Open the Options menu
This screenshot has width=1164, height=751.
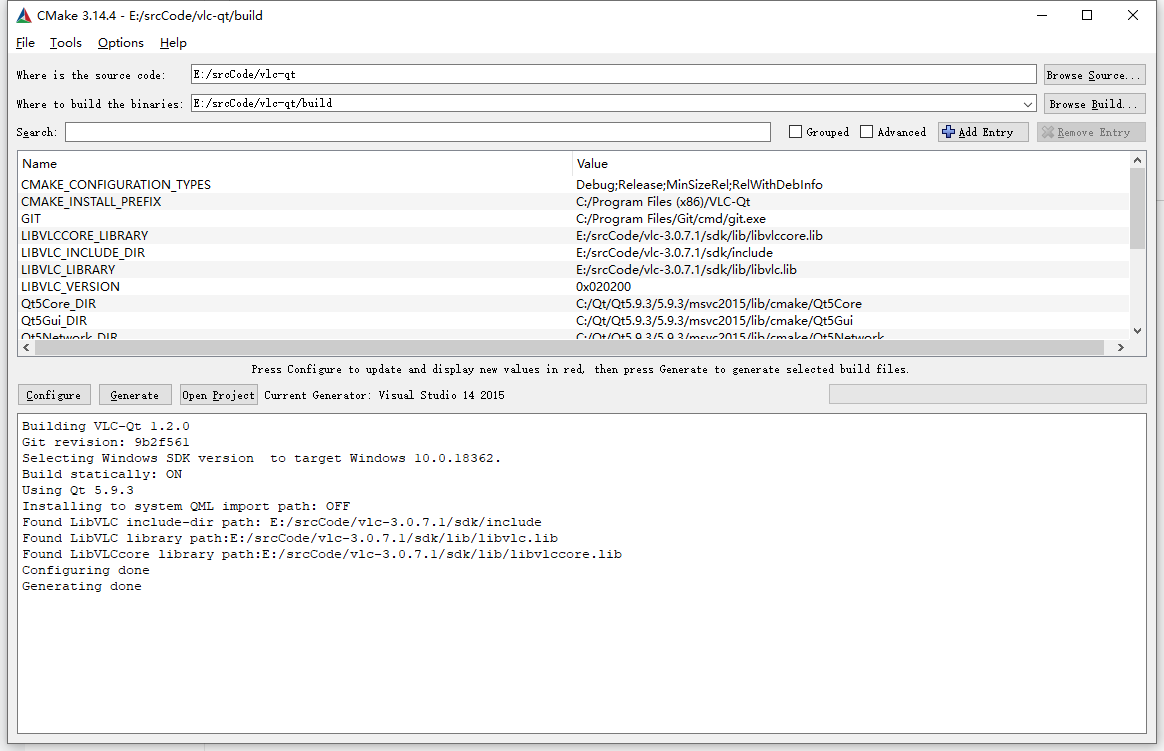click(x=120, y=43)
